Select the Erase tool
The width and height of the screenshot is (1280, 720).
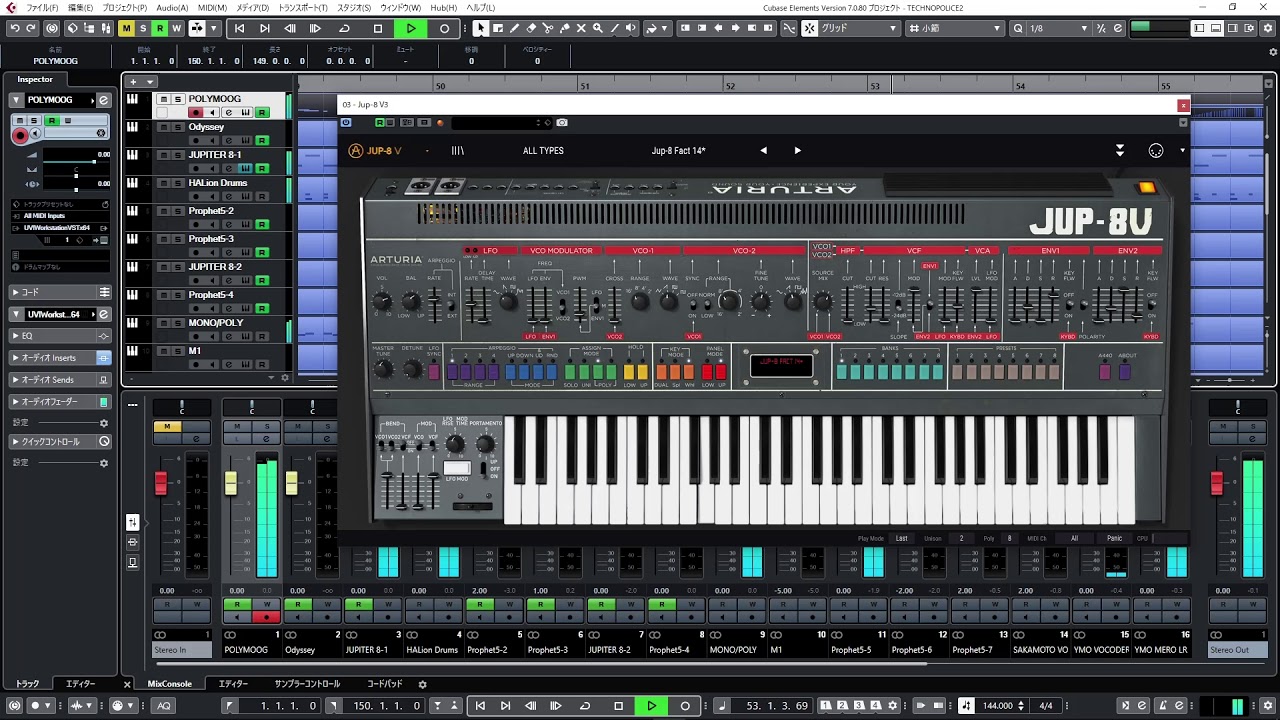(531, 28)
